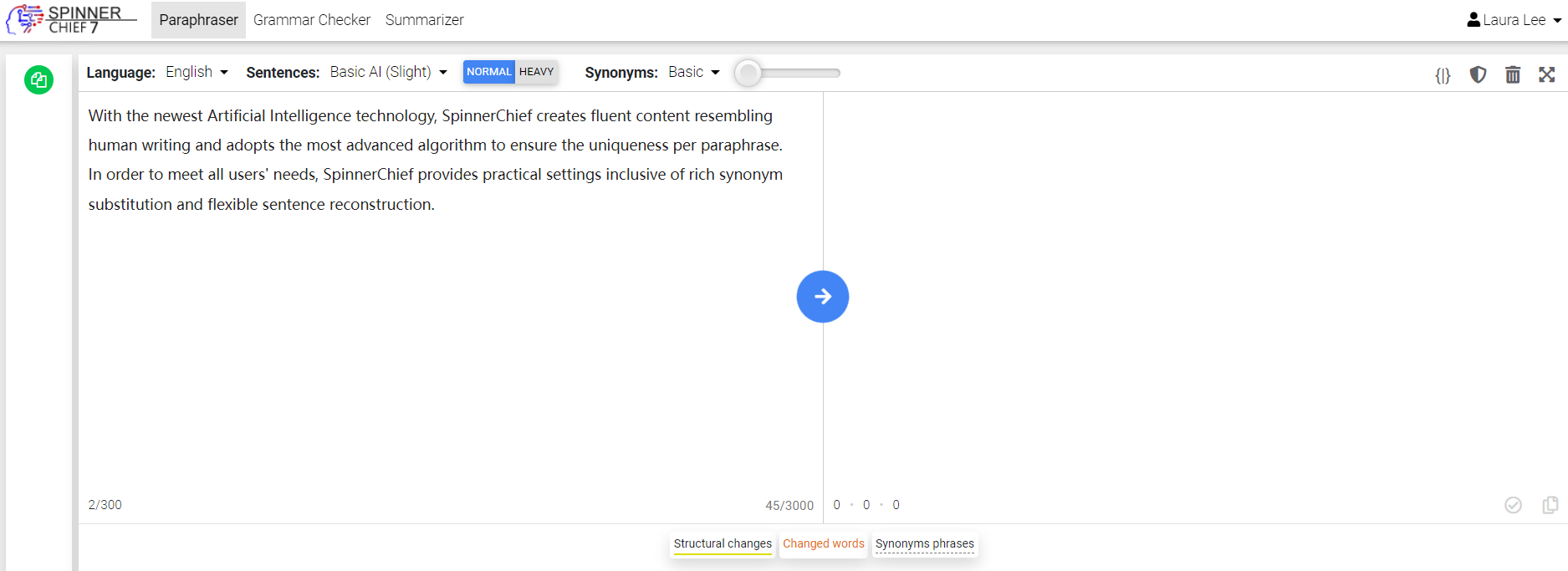Click the Sentences: label

[283, 73]
